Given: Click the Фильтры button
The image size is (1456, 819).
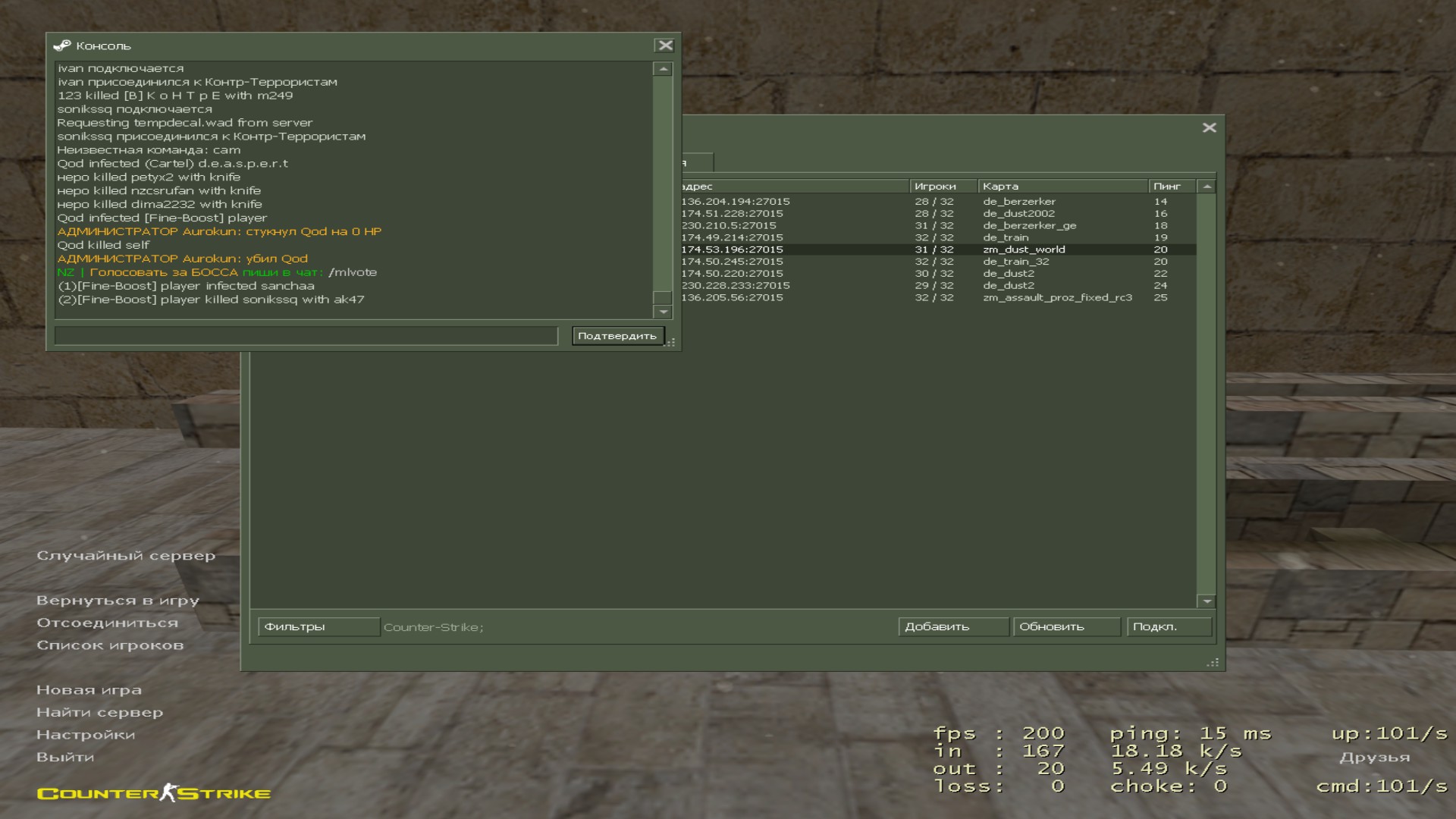Looking at the screenshot, I should (x=318, y=627).
